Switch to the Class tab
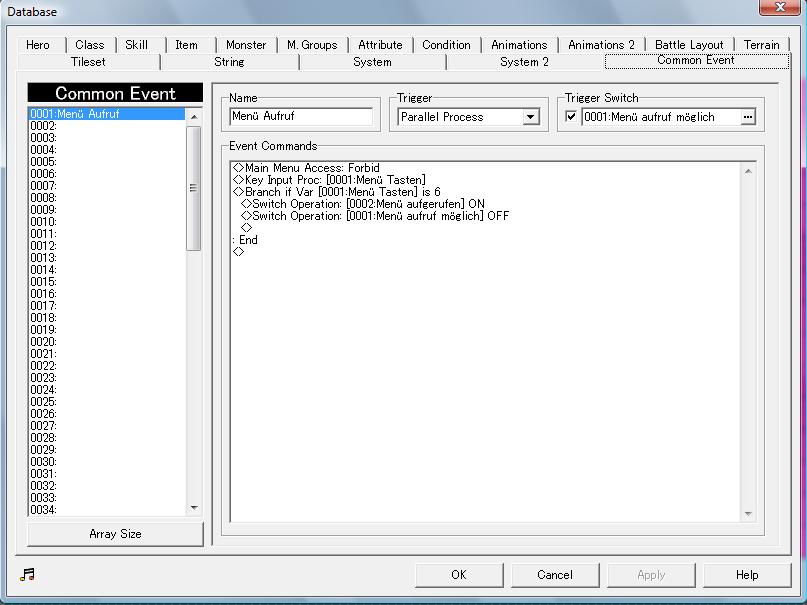 pyautogui.click(x=90, y=45)
